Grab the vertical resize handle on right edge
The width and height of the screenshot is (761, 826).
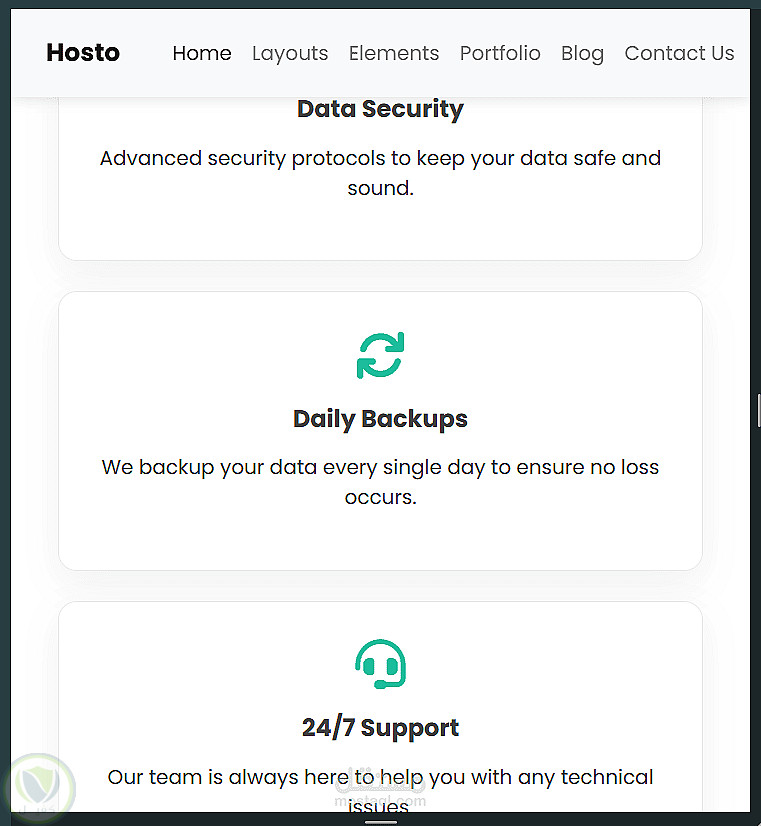coord(758,410)
